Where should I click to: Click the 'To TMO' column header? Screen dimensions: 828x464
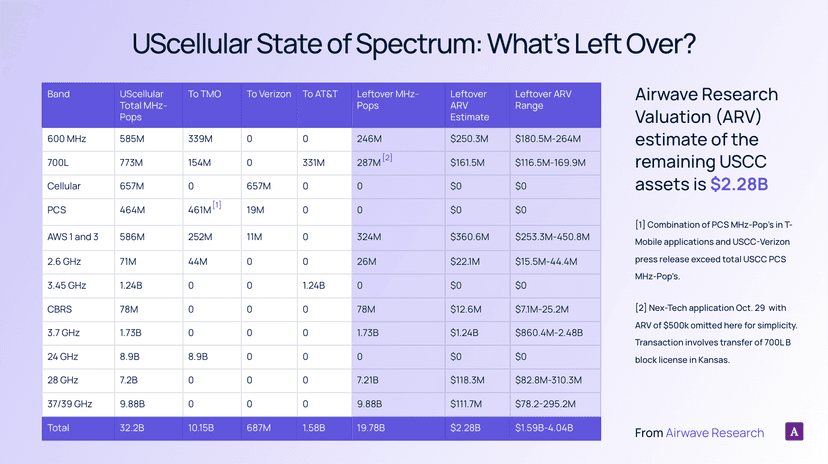tap(203, 94)
